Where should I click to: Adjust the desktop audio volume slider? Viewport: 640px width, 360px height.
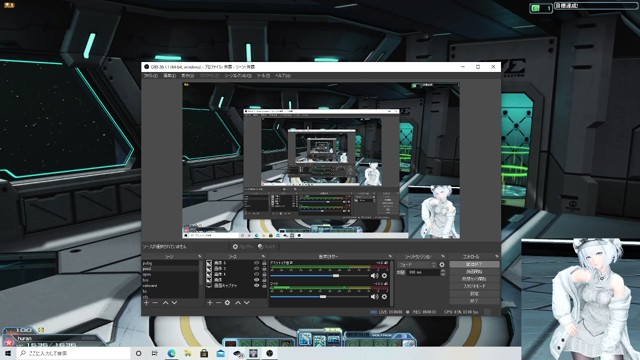coord(319,276)
